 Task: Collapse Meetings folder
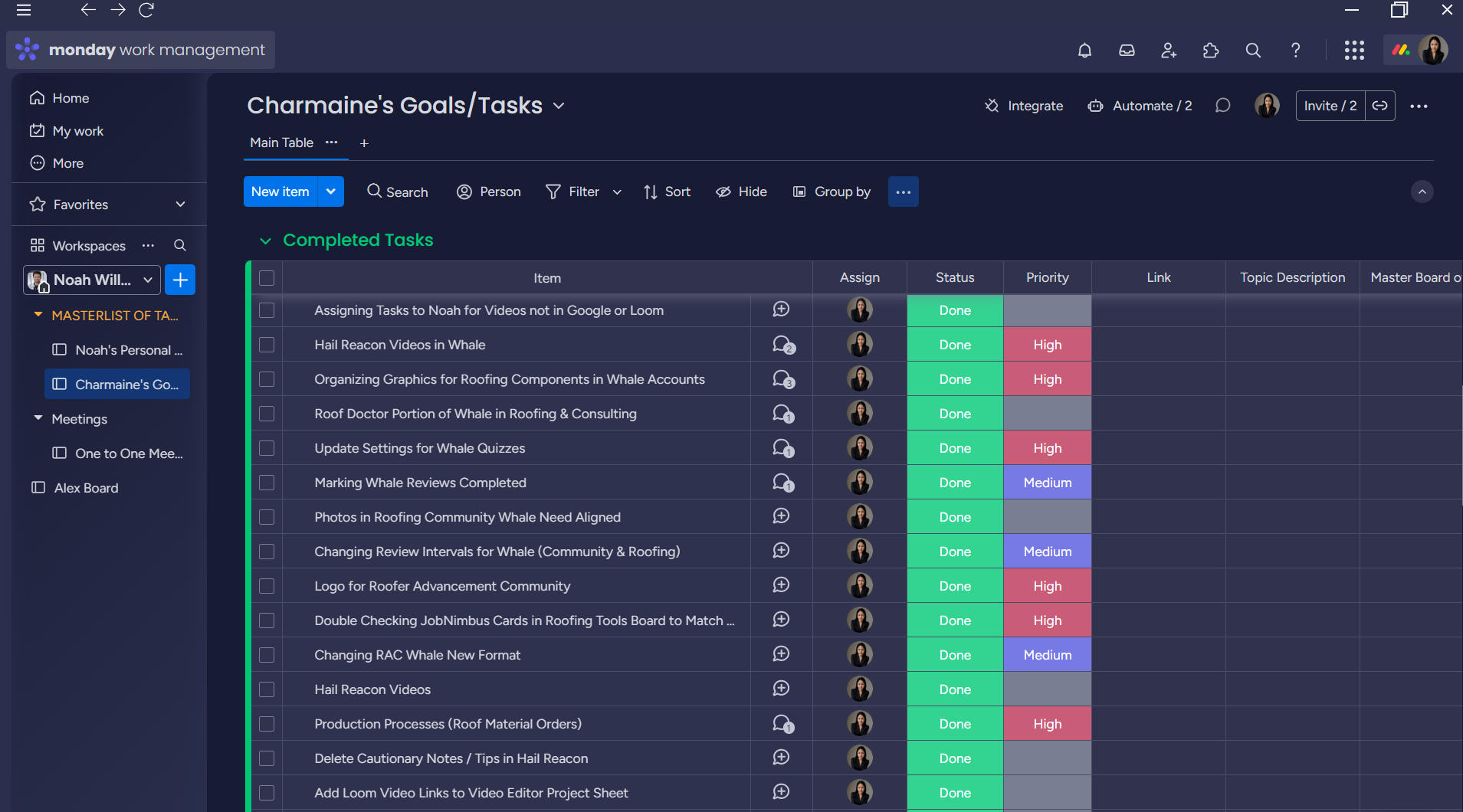(x=38, y=418)
